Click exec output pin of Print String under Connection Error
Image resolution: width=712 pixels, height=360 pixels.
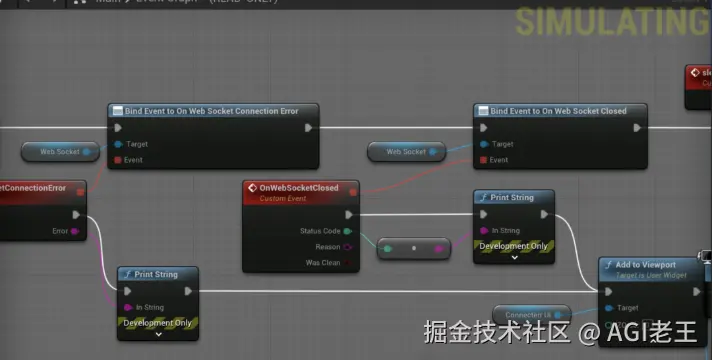[188, 291]
